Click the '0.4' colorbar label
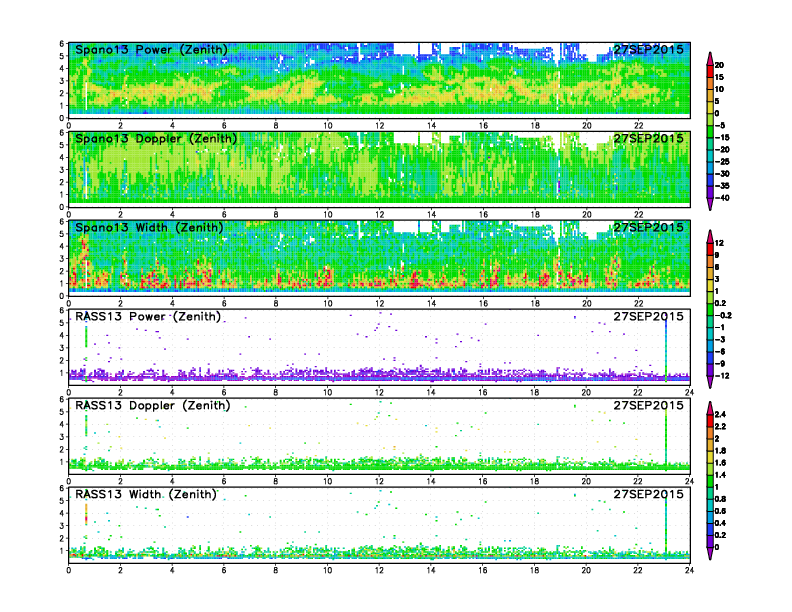Image resolution: width=792 pixels, height=612 pixels. click(x=720, y=524)
